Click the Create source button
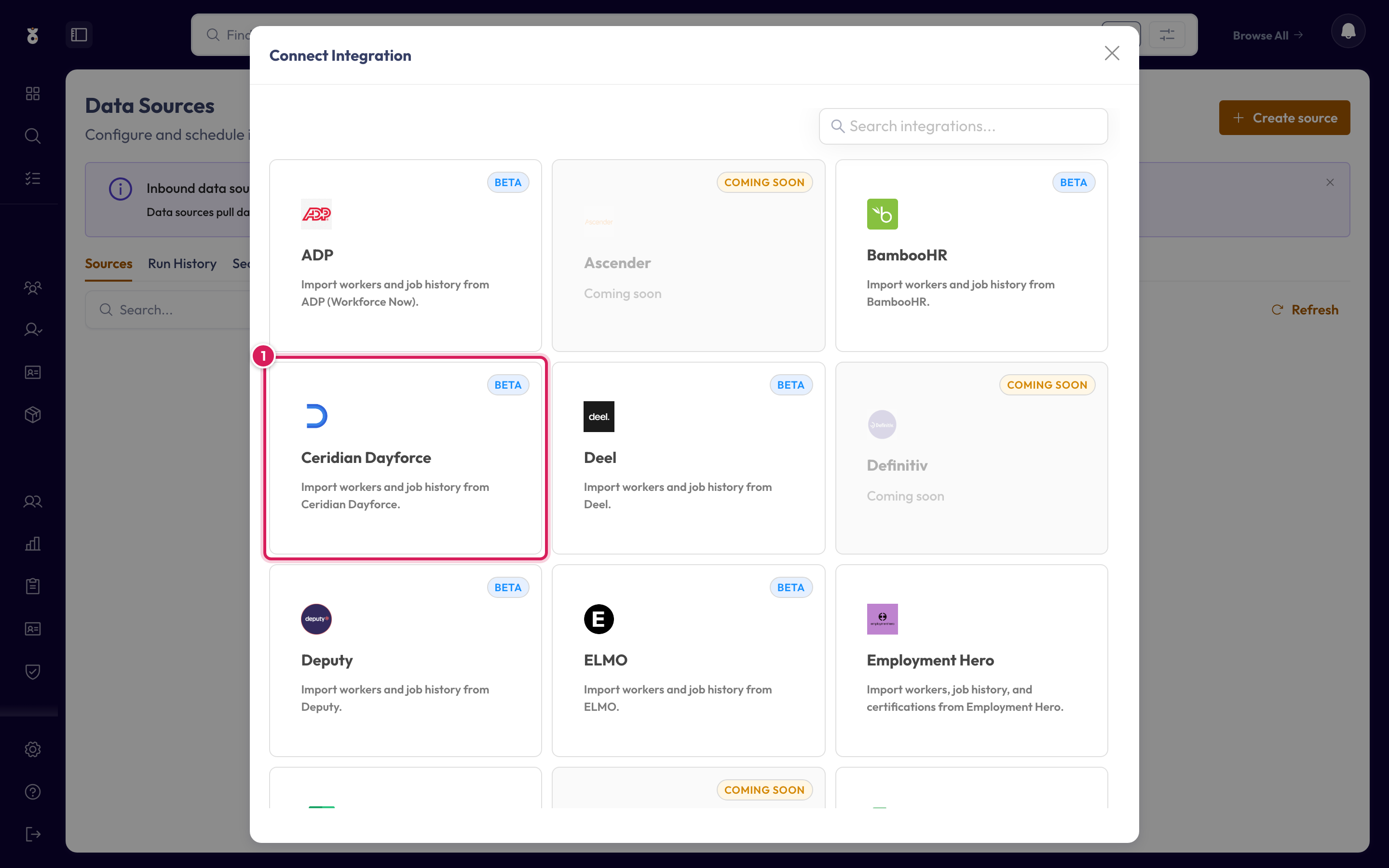 [1284, 118]
